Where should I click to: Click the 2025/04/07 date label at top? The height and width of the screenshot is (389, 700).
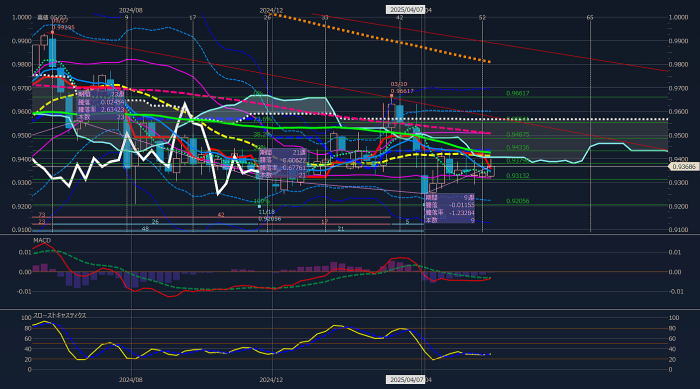tap(405, 9)
